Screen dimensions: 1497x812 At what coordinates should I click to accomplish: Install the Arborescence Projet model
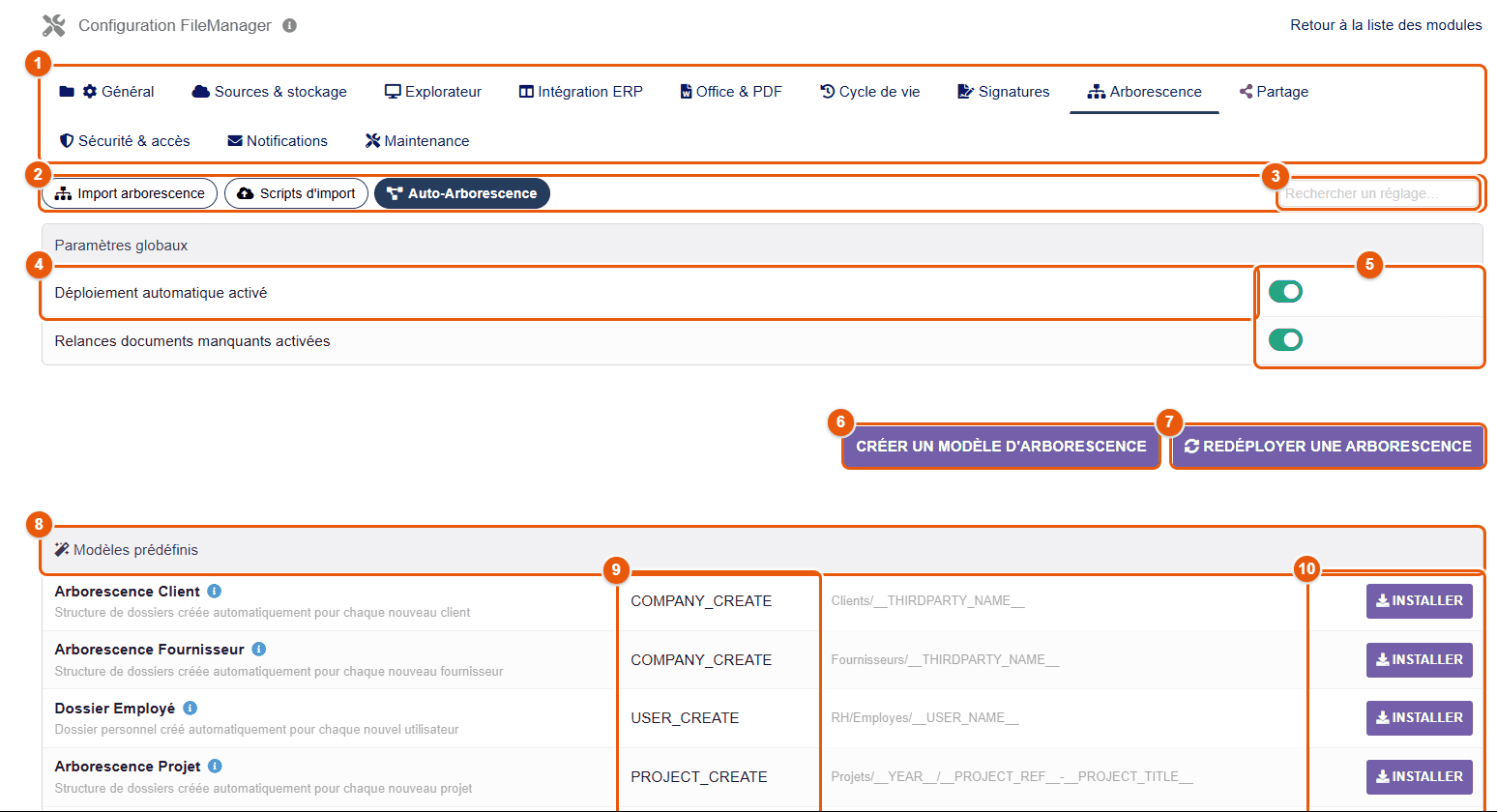(x=1419, y=777)
